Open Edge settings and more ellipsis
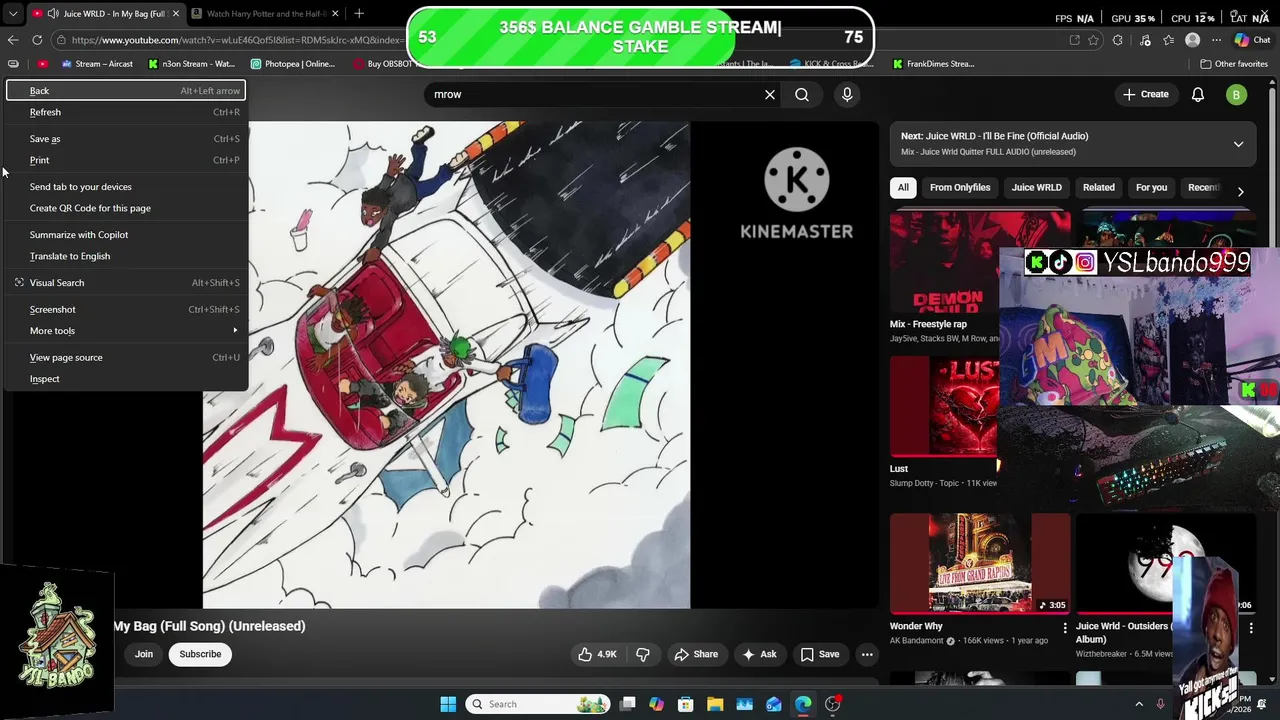This screenshot has height=720, width=1280. 1216,40
